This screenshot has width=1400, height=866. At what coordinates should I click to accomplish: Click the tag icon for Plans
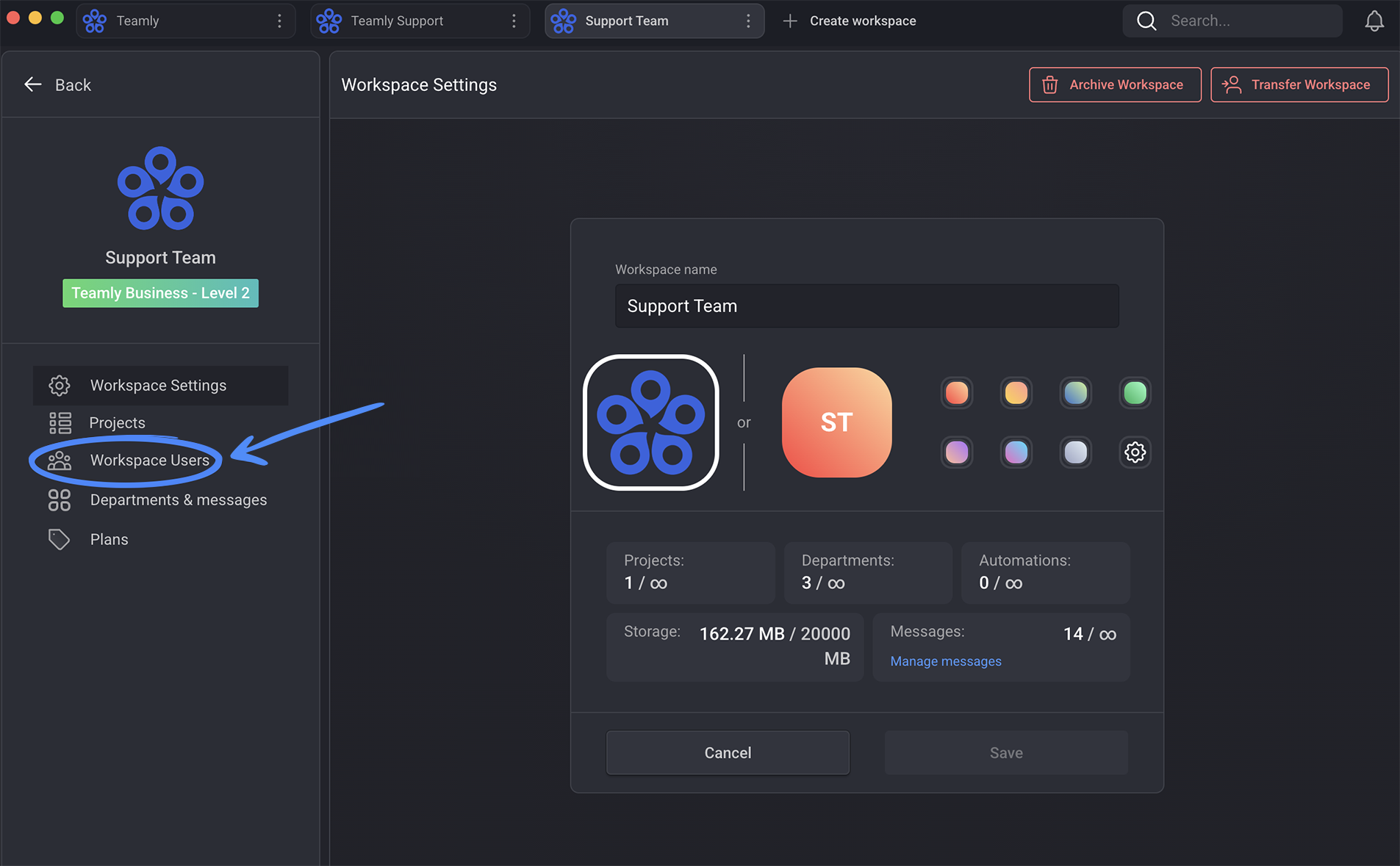pyautogui.click(x=59, y=539)
